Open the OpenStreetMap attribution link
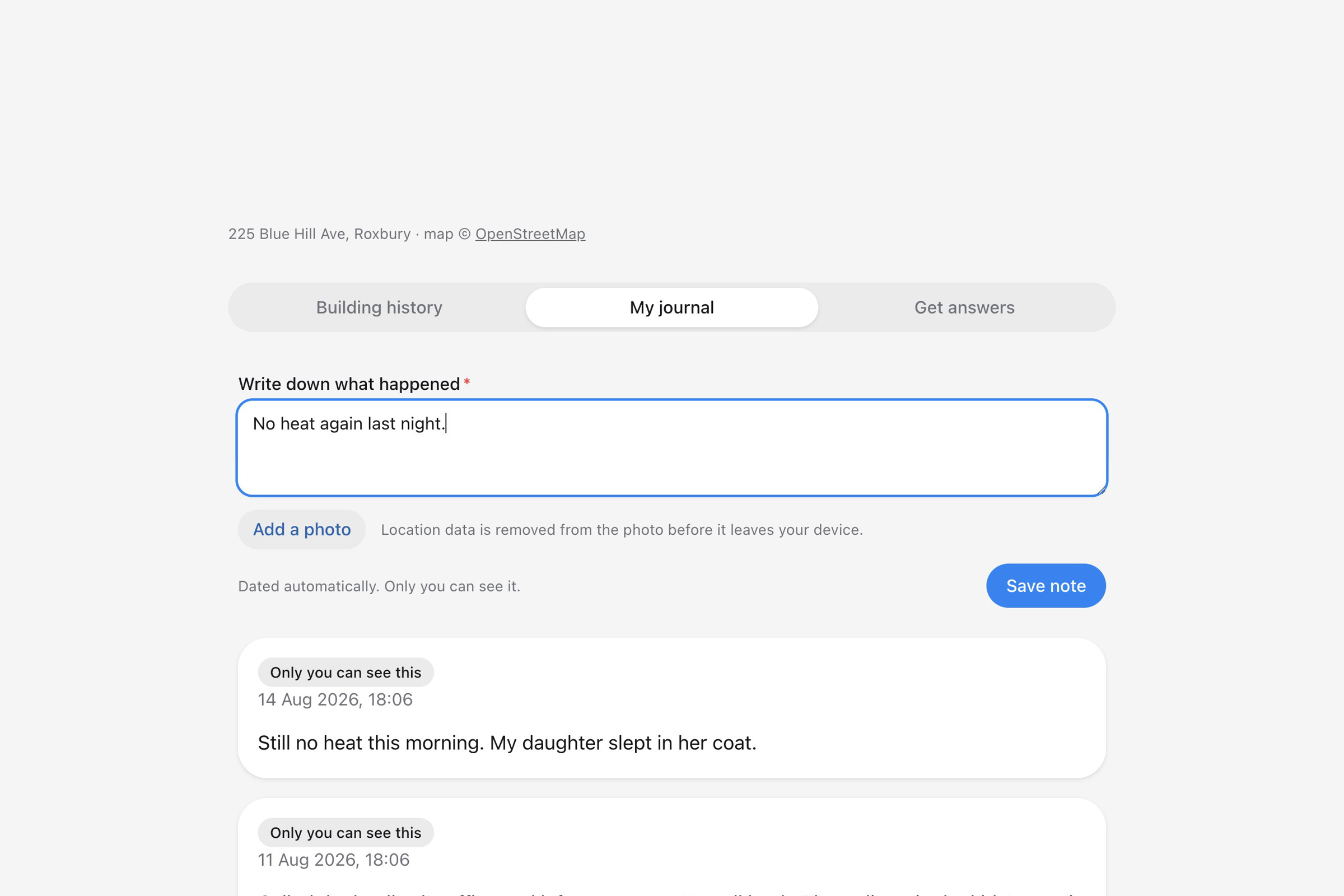This screenshot has height=896, width=1344. pyautogui.click(x=530, y=234)
